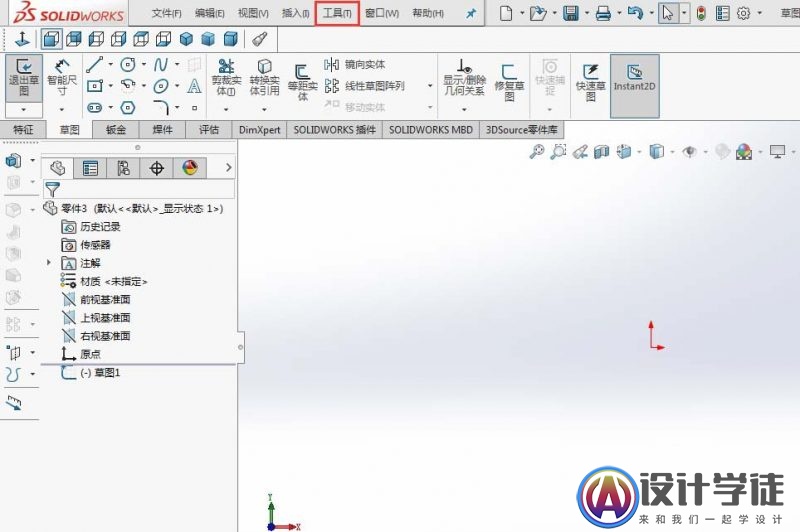Toggle the Instant2D button
The width and height of the screenshot is (800, 532).
tap(634, 86)
